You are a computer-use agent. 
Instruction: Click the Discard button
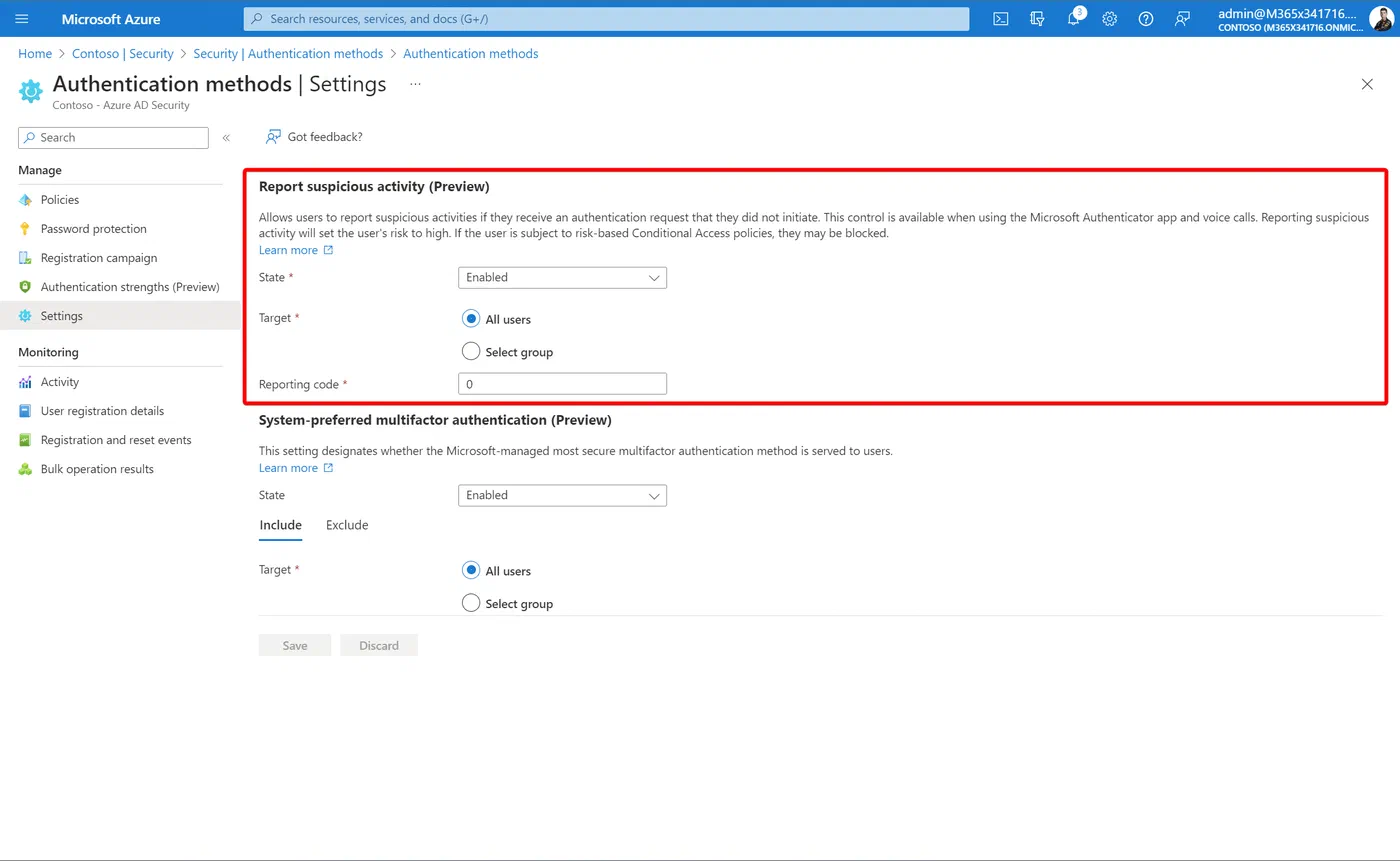pos(379,645)
